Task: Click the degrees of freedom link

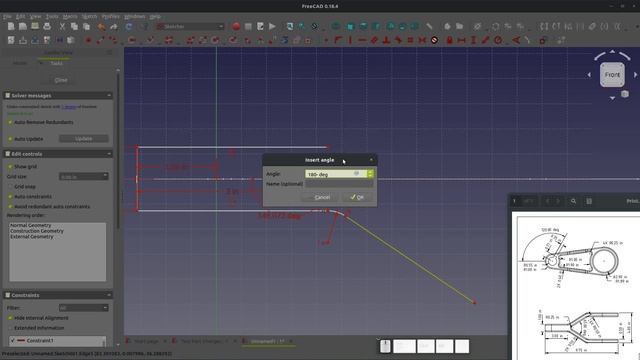Action: point(69,107)
